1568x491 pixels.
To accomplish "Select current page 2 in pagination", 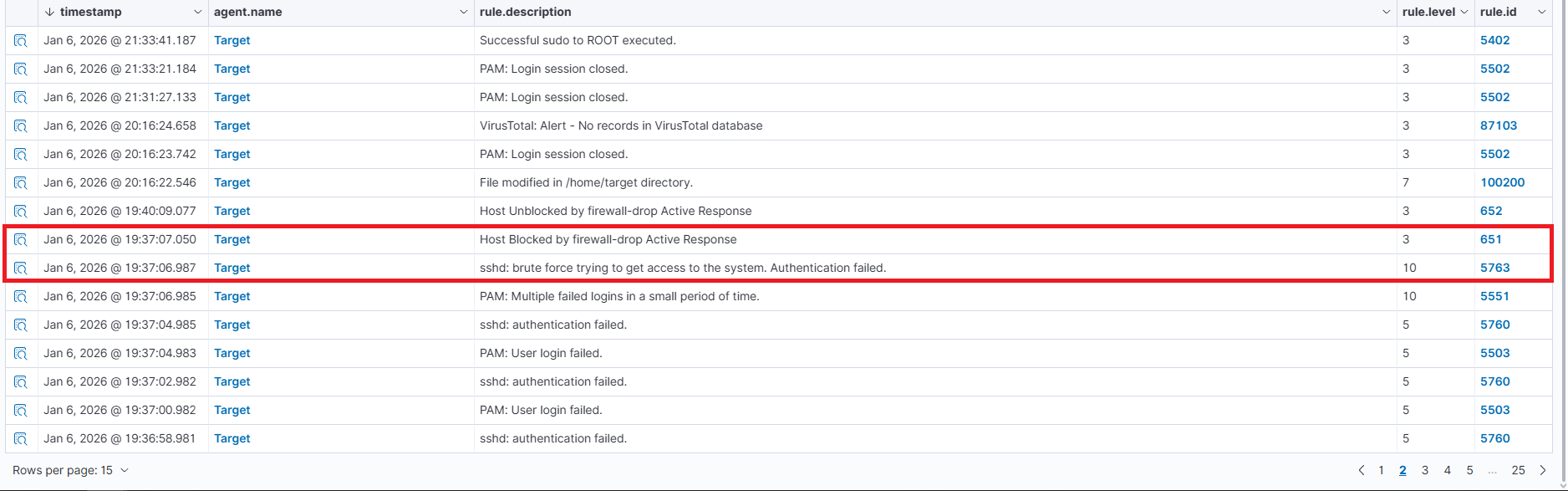I will (x=1403, y=470).
